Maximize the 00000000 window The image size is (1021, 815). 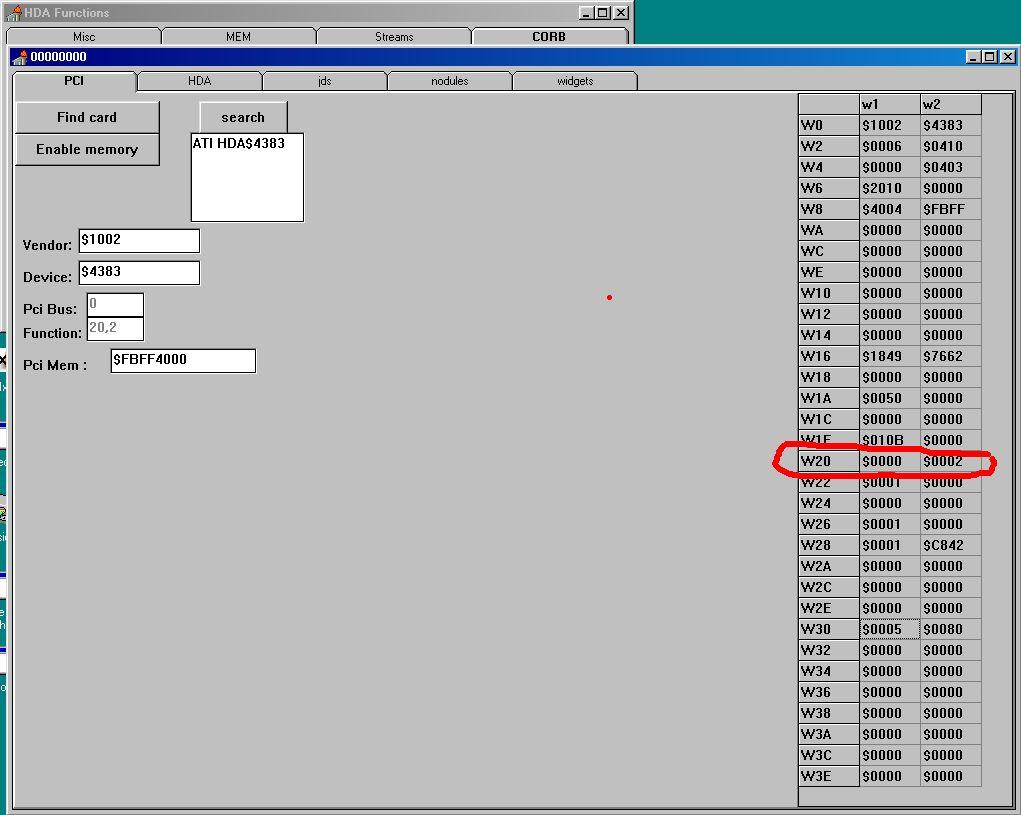pos(990,57)
